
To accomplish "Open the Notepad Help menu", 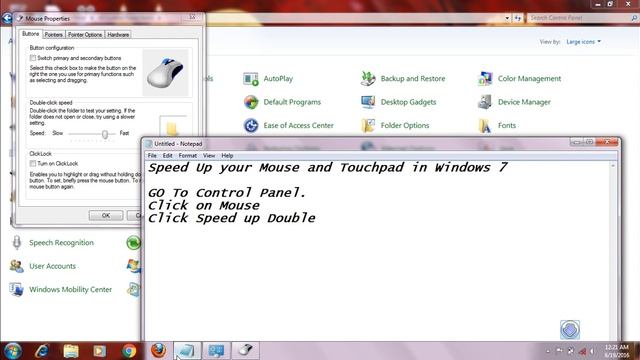I will 227,156.
